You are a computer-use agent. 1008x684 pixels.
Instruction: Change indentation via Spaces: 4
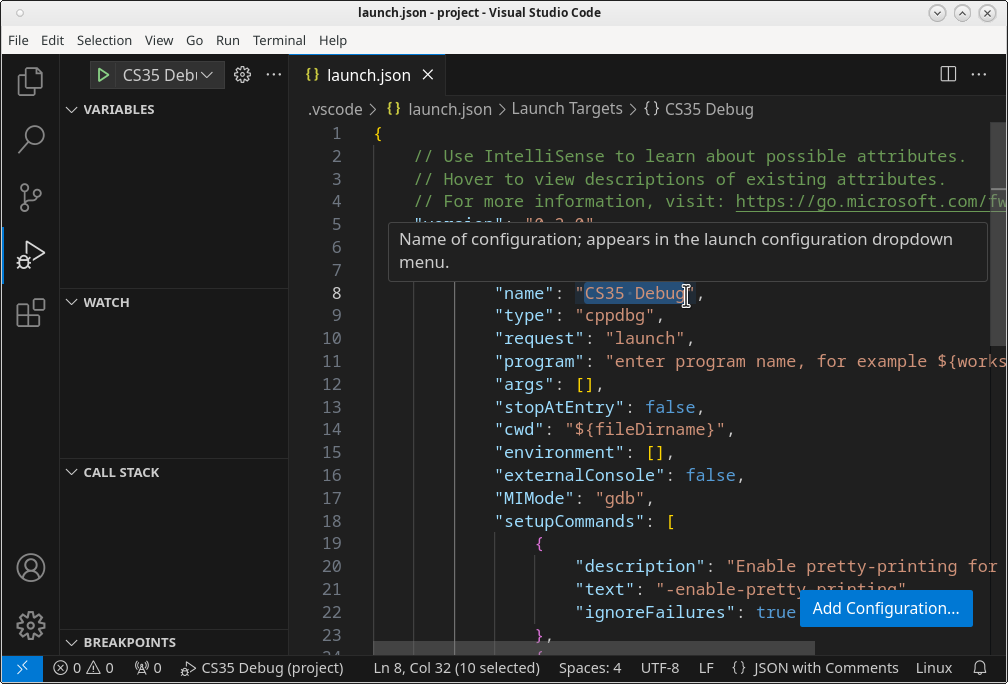click(x=590, y=668)
